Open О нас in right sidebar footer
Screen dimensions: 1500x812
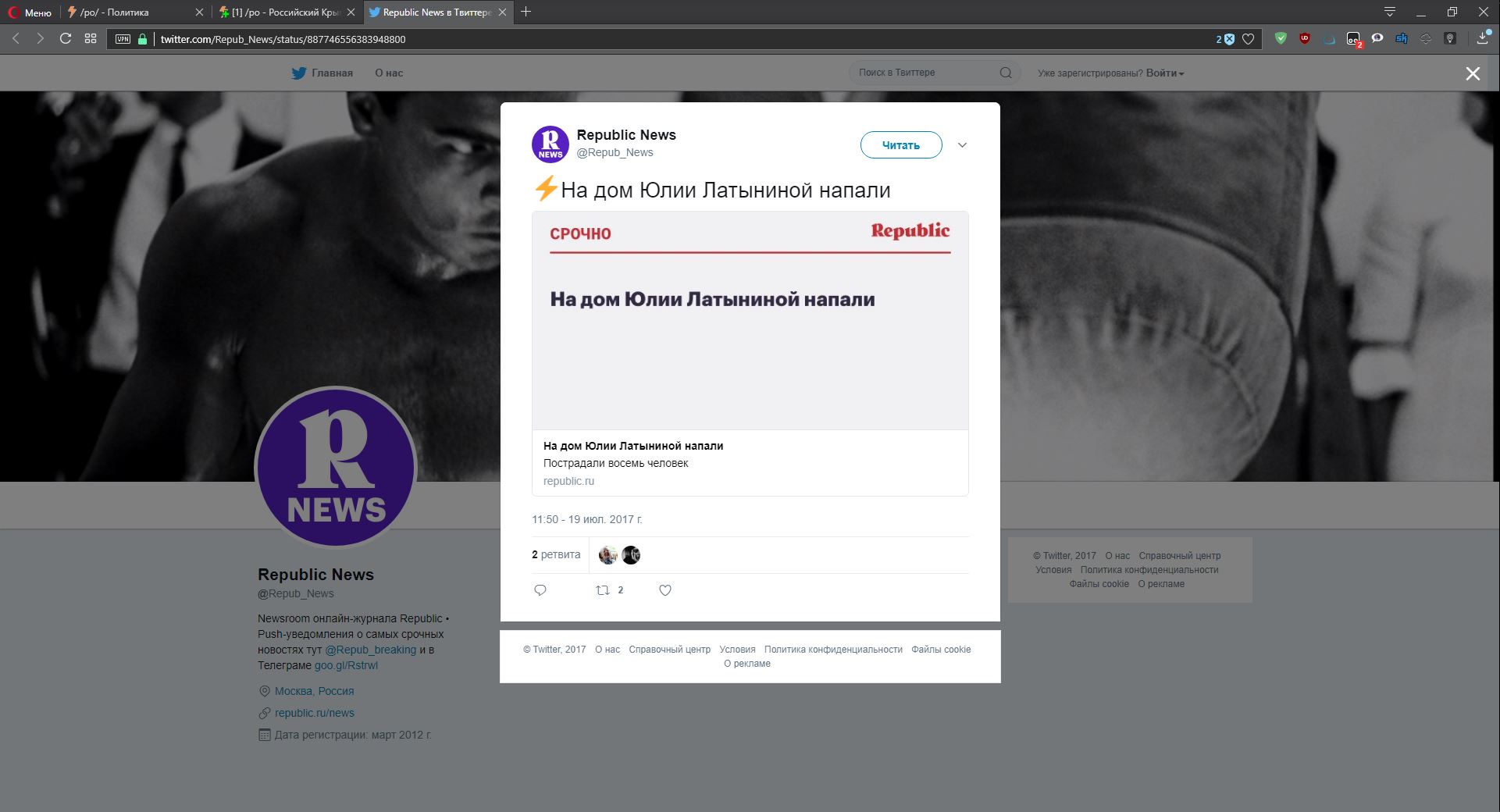(x=1117, y=556)
